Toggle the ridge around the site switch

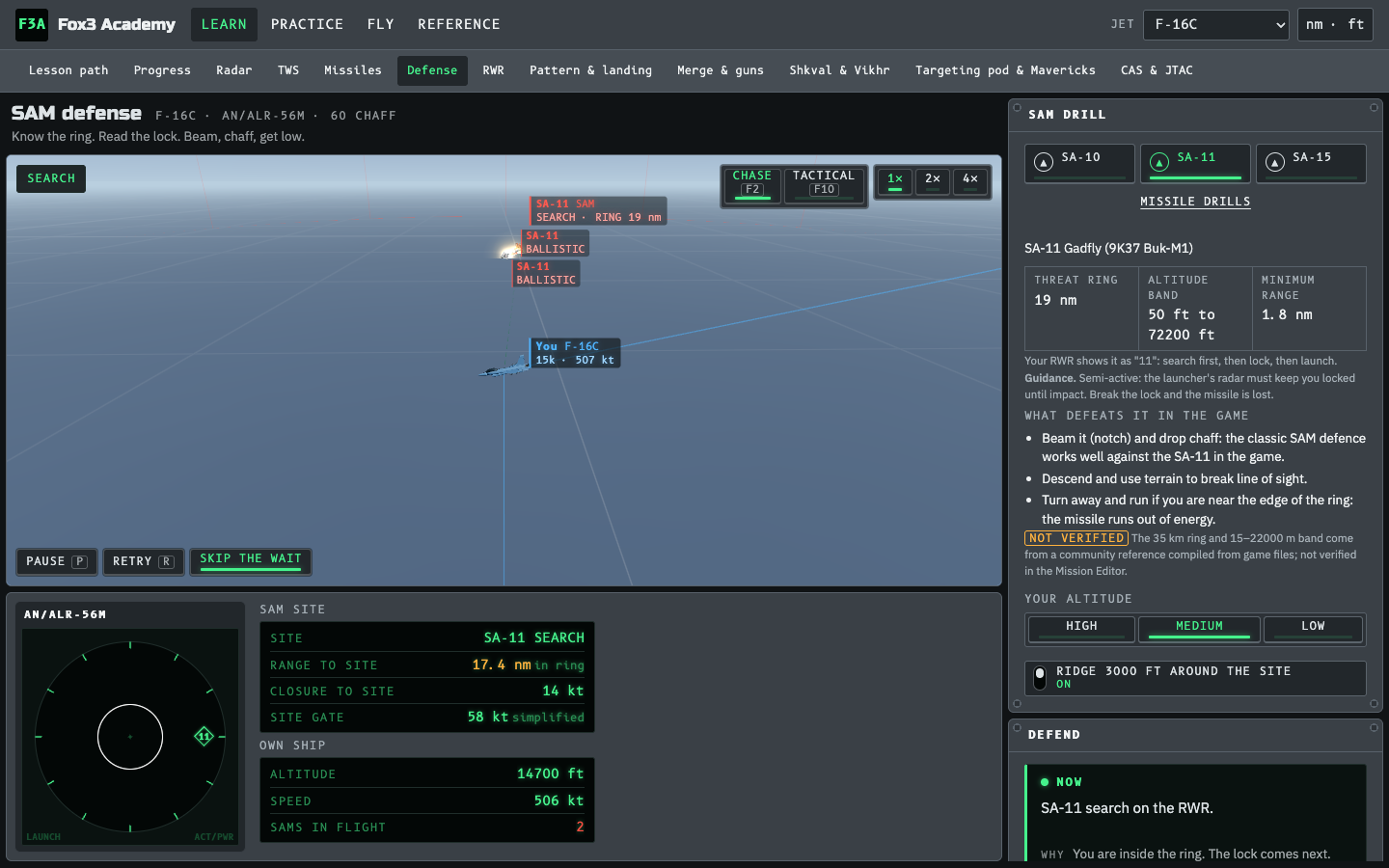[1040, 677]
